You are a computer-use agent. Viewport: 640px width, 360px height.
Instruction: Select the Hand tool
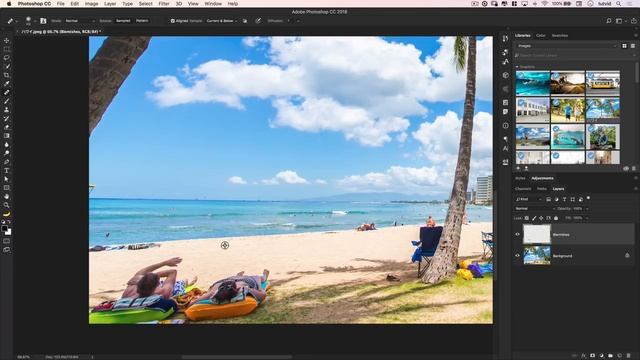[x=7, y=197]
